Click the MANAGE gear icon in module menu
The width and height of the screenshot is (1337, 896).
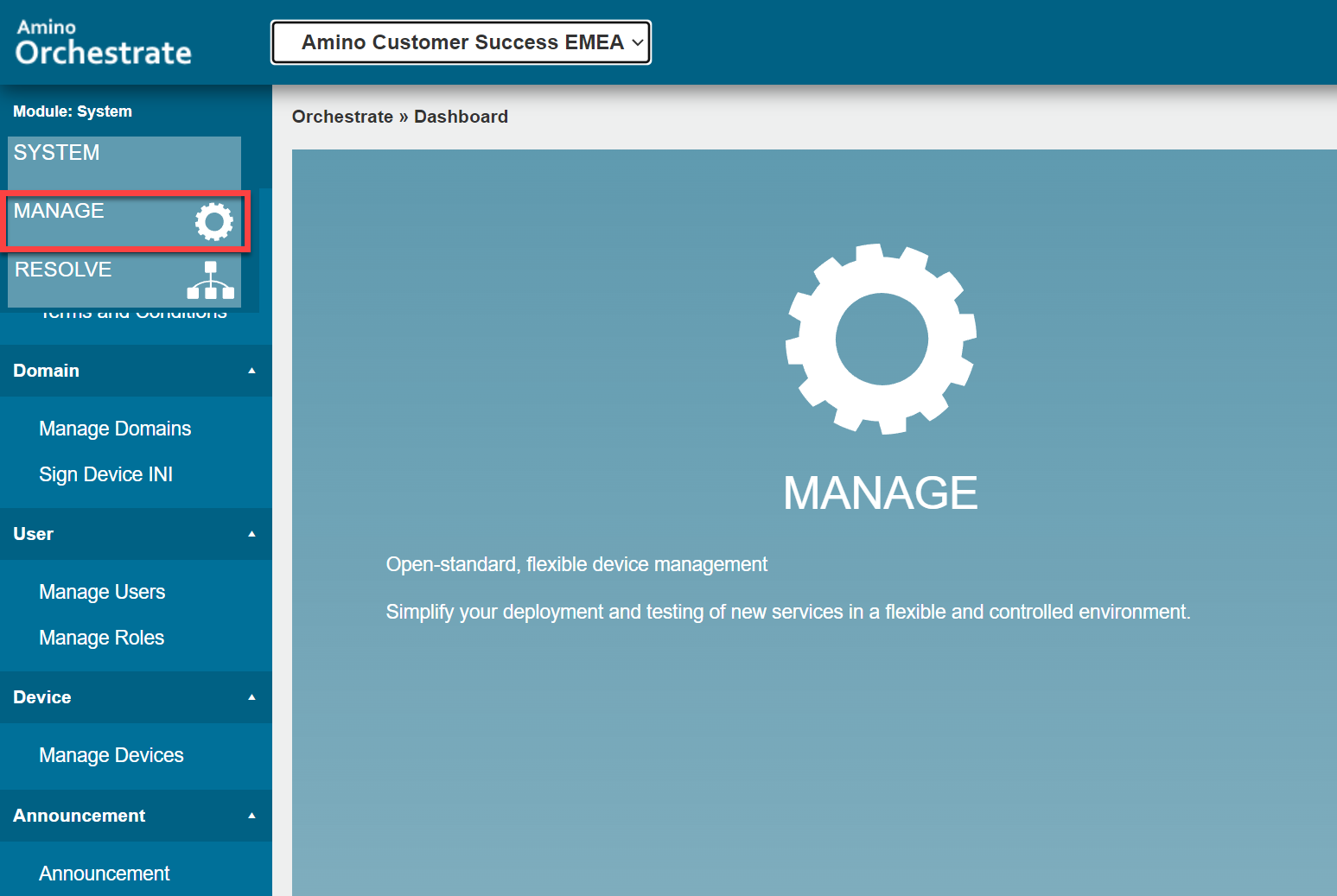[x=214, y=222]
